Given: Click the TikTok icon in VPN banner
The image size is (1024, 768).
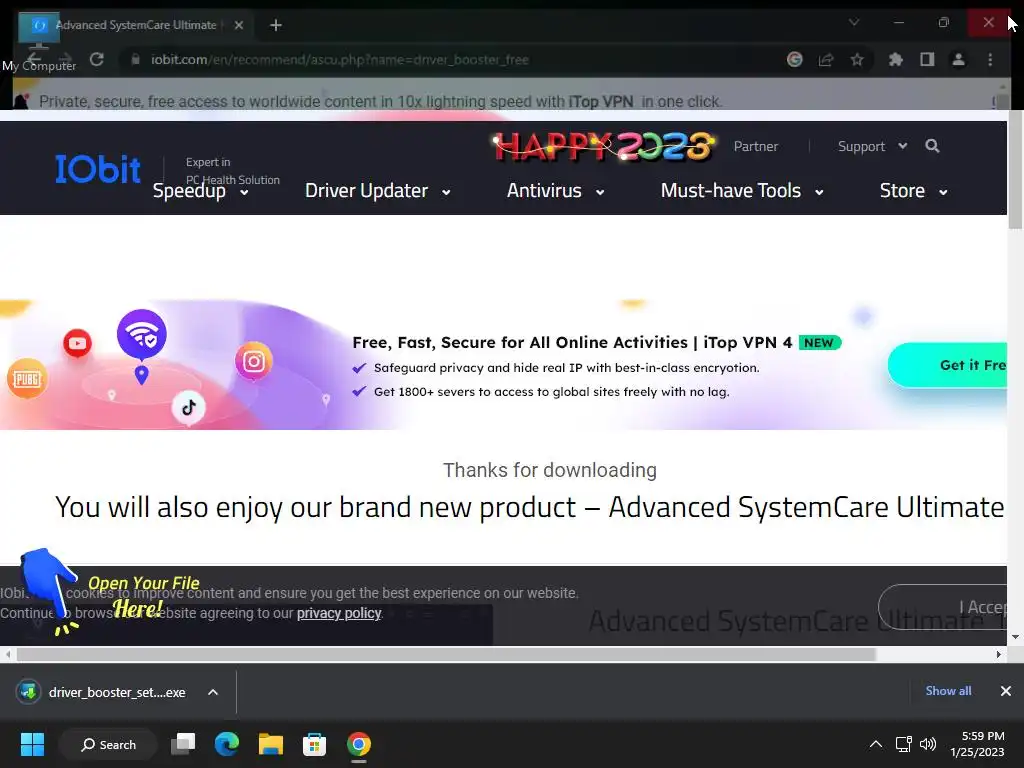Looking at the screenshot, I should pyautogui.click(x=189, y=408).
